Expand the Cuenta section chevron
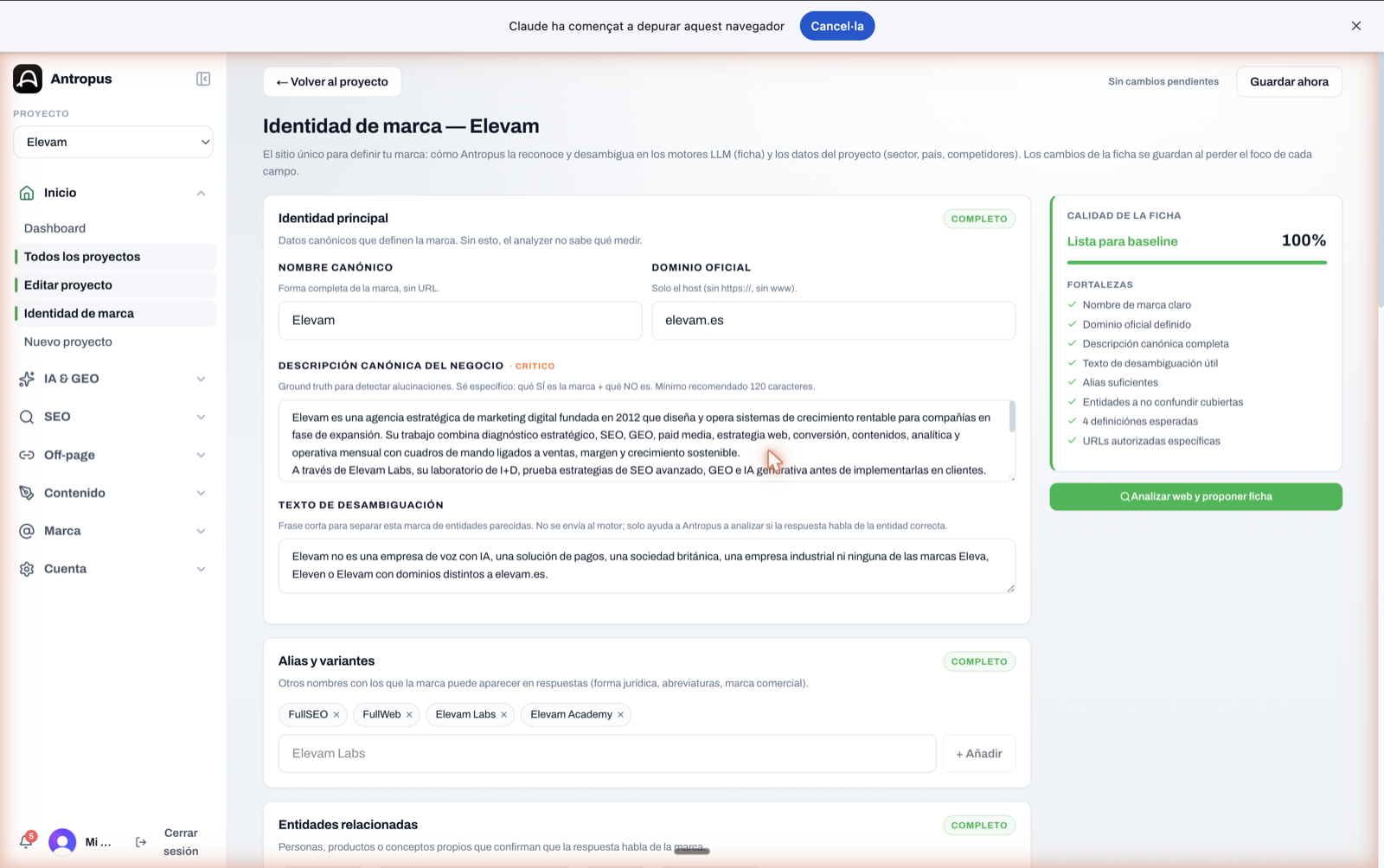This screenshot has height=868, width=1384. [x=201, y=569]
